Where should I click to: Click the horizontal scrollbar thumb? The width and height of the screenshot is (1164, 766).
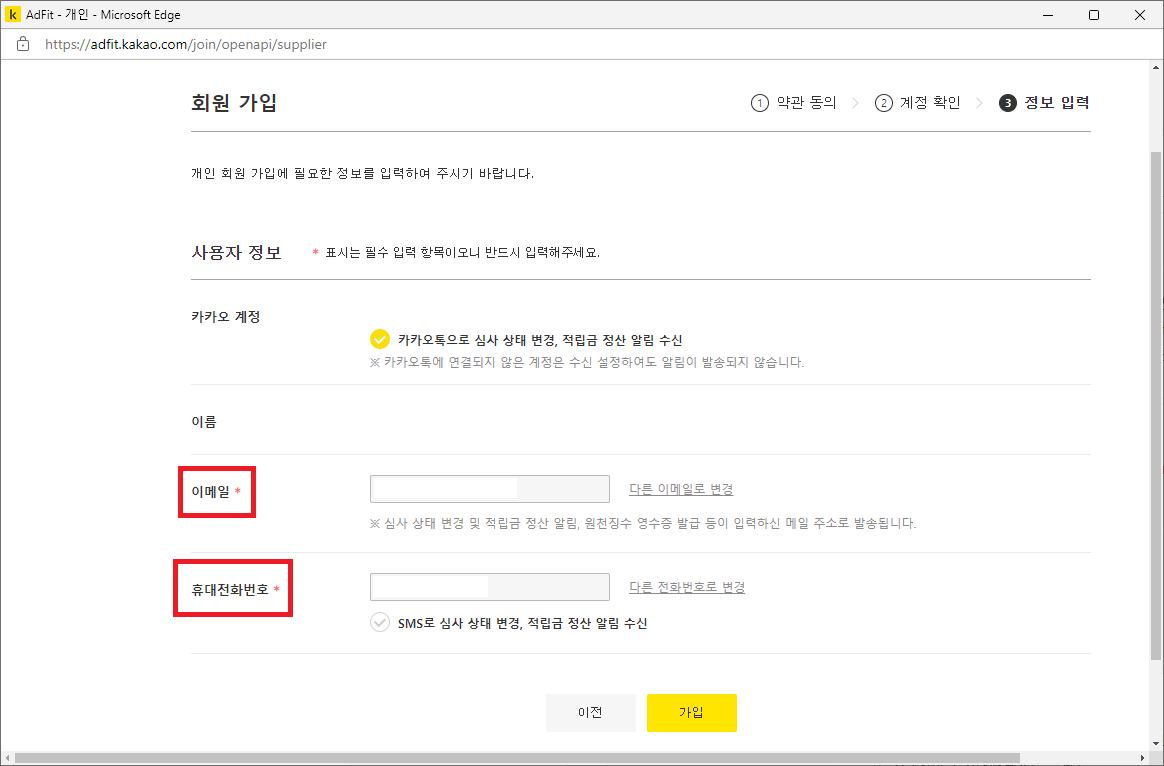click(x=517, y=758)
